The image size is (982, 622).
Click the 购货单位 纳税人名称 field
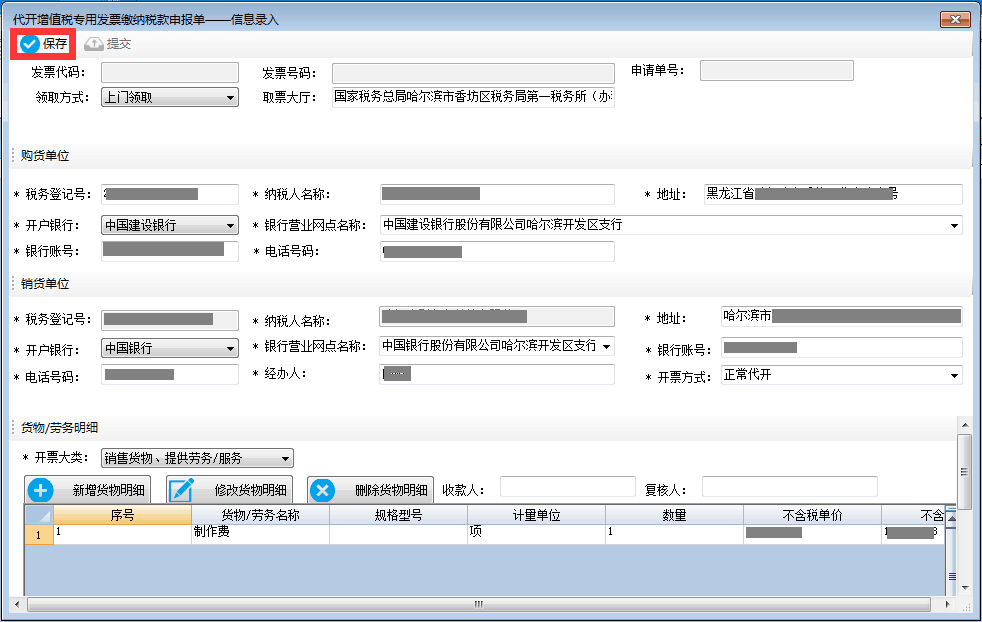pyautogui.click(x=497, y=194)
